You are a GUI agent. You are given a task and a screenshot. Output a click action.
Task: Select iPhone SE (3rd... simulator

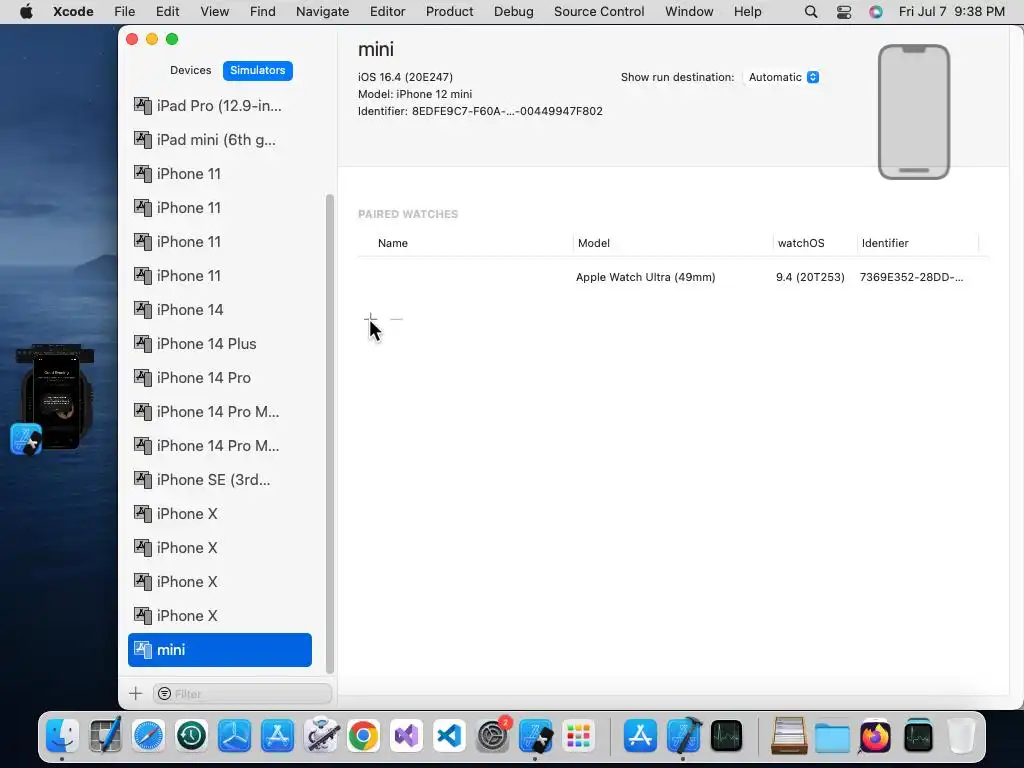coord(219,479)
